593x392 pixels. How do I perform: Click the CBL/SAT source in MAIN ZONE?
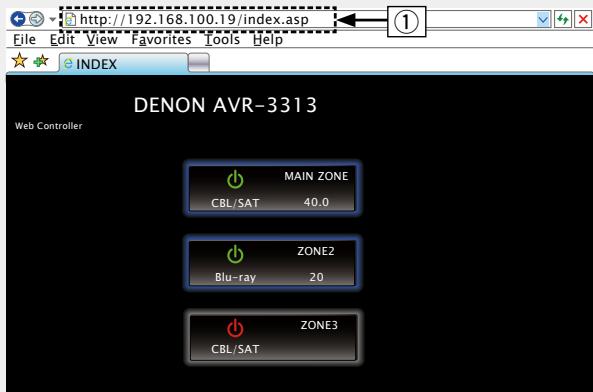coord(235,203)
